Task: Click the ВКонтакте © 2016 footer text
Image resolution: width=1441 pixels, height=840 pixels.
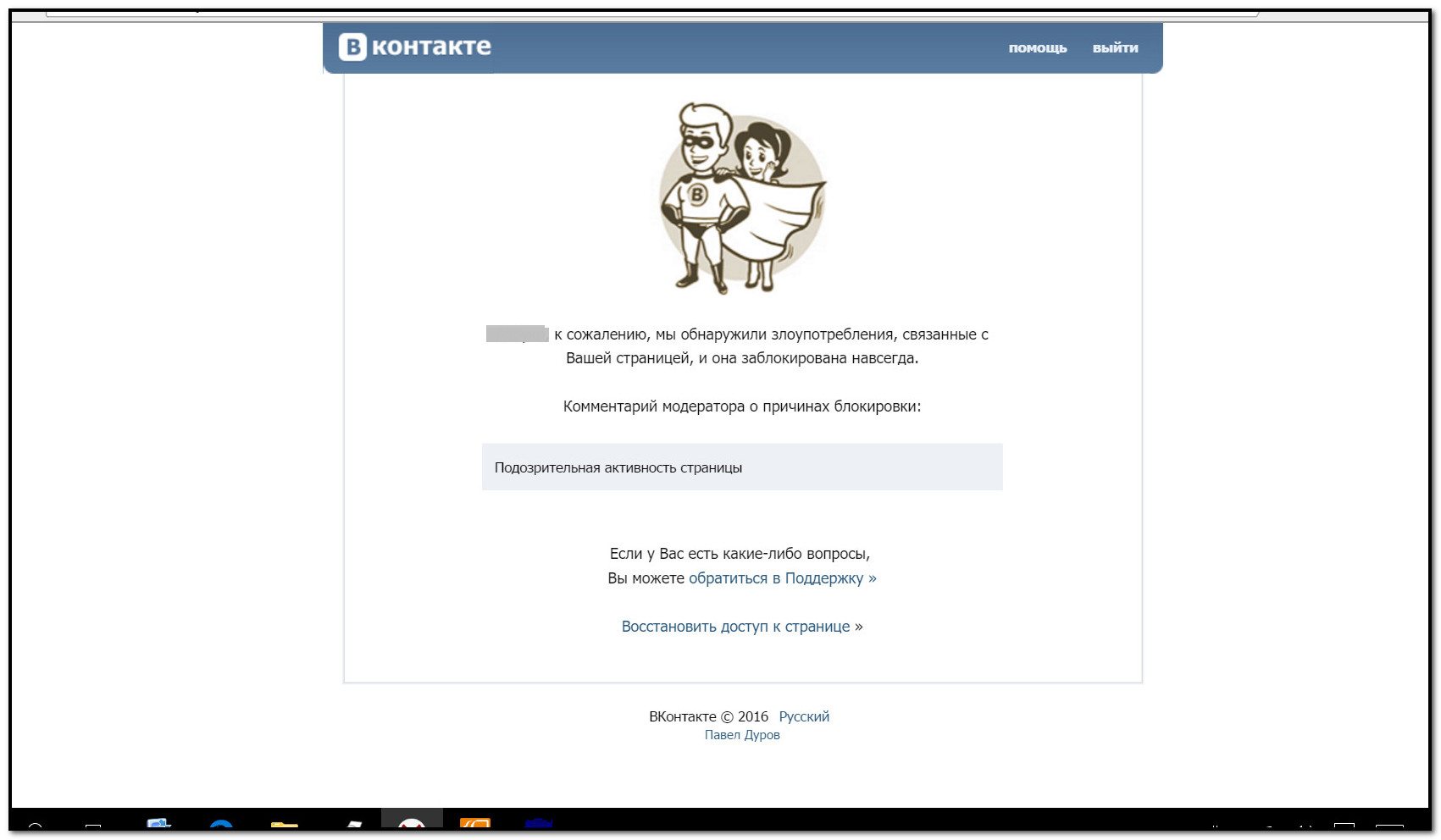Action: click(x=709, y=716)
